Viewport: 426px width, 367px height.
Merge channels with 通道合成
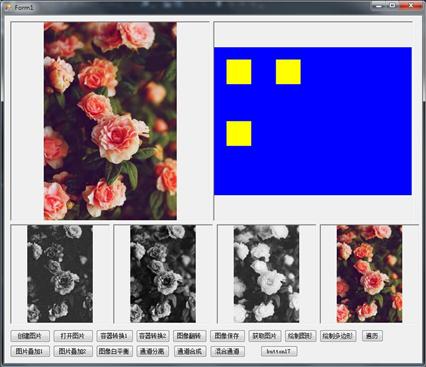[x=190, y=351]
